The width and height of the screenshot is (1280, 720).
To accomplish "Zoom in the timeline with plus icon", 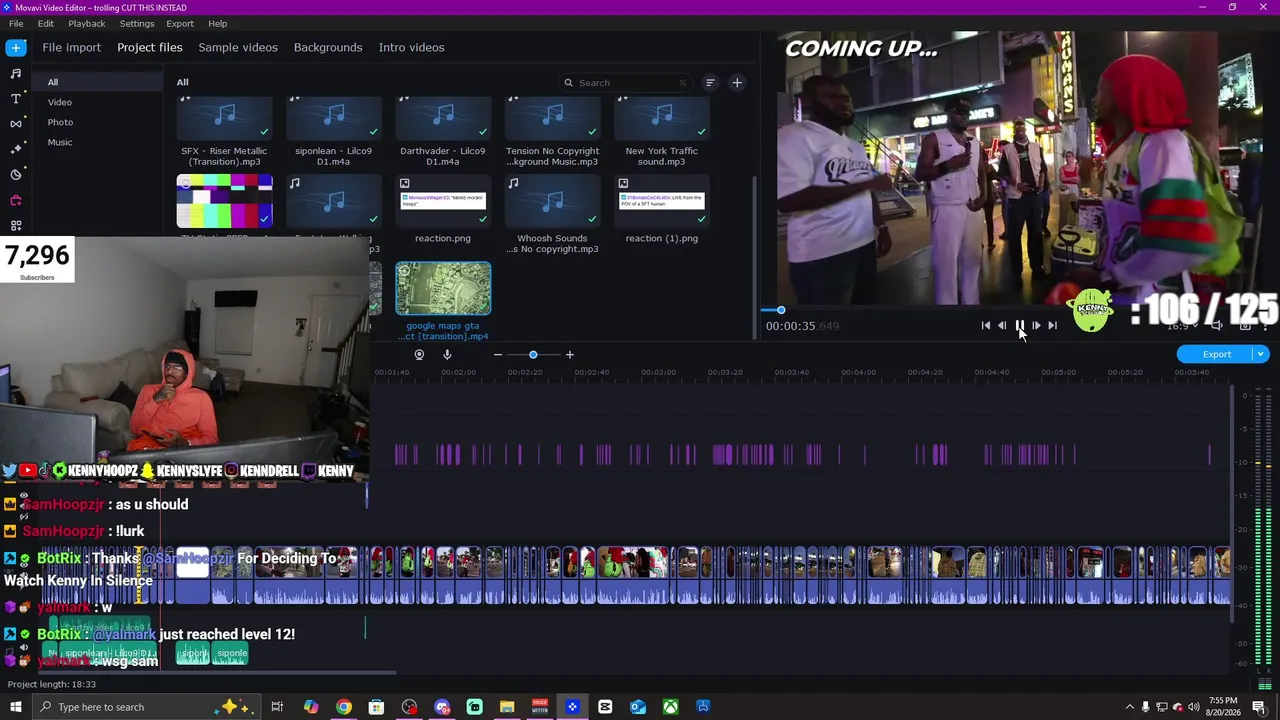I will (x=570, y=354).
